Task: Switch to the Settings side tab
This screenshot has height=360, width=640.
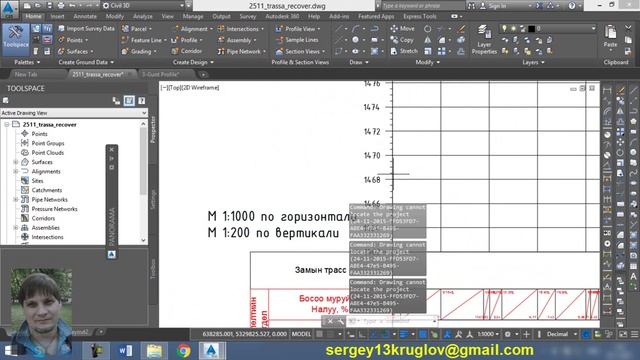Action: 153,199
